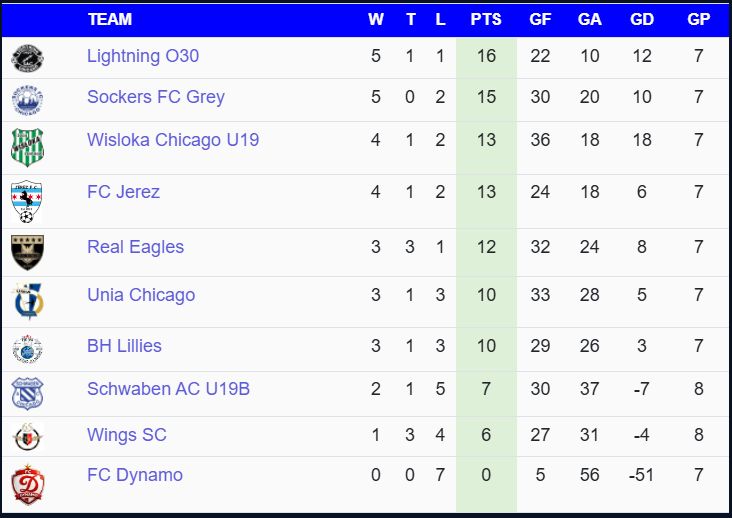The image size is (732, 518).
Task: Open the Sockers FC Grey team page
Action: [155, 97]
